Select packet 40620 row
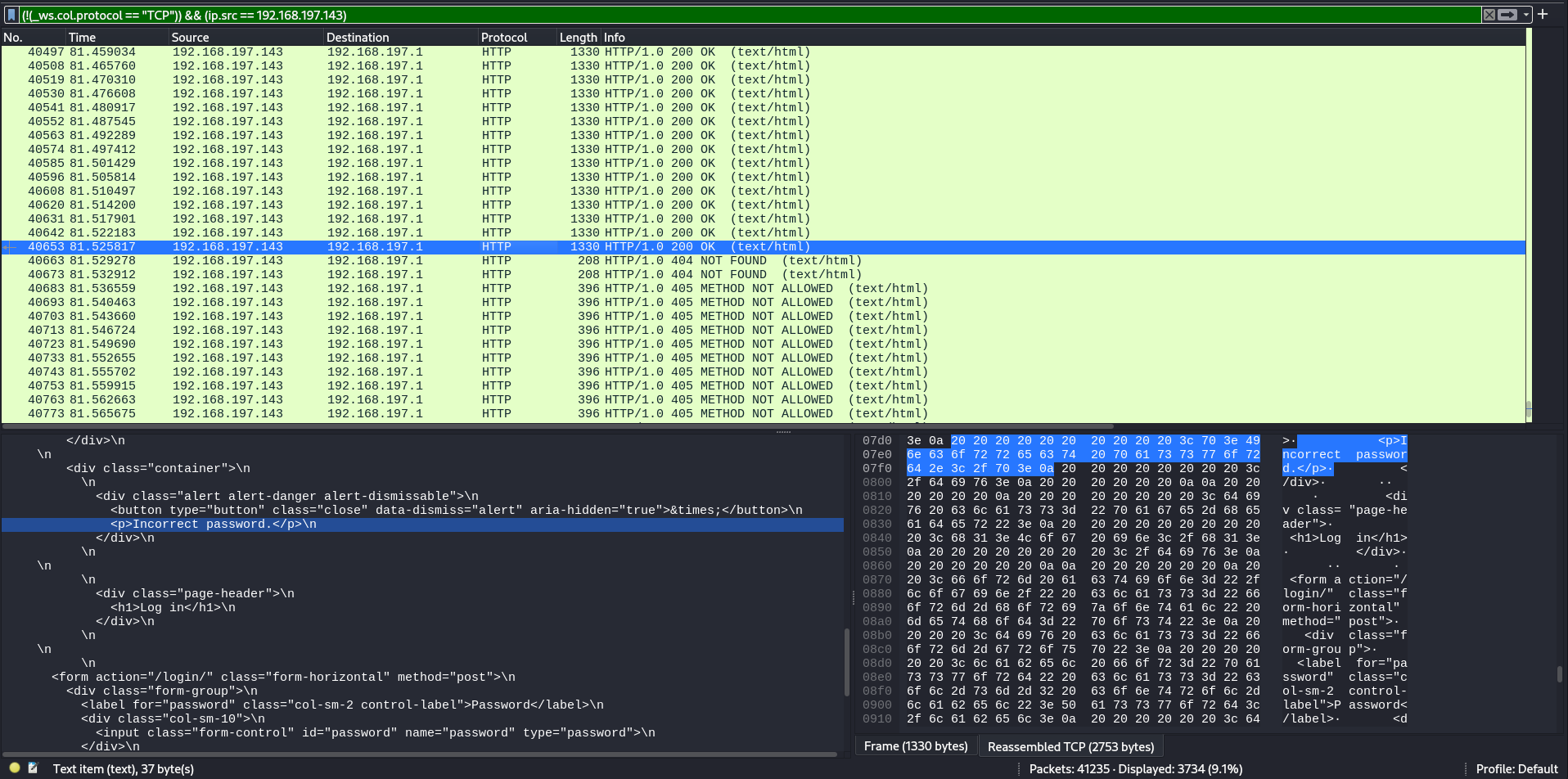 click(763, 205)
